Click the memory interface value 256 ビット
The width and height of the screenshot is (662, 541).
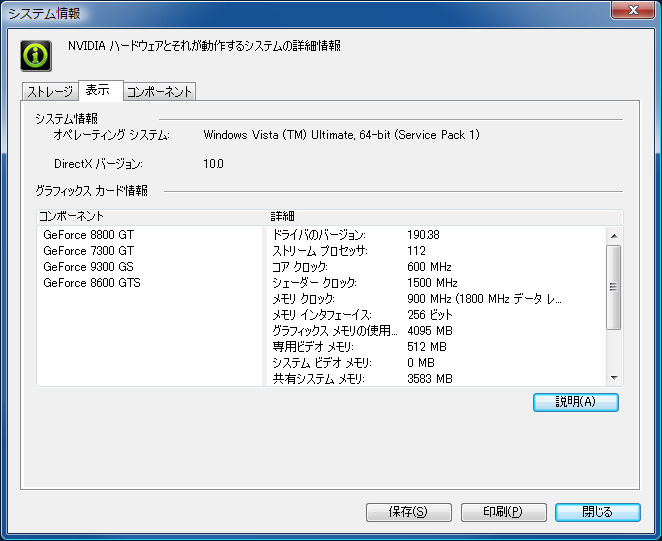[x=430, y=315]
